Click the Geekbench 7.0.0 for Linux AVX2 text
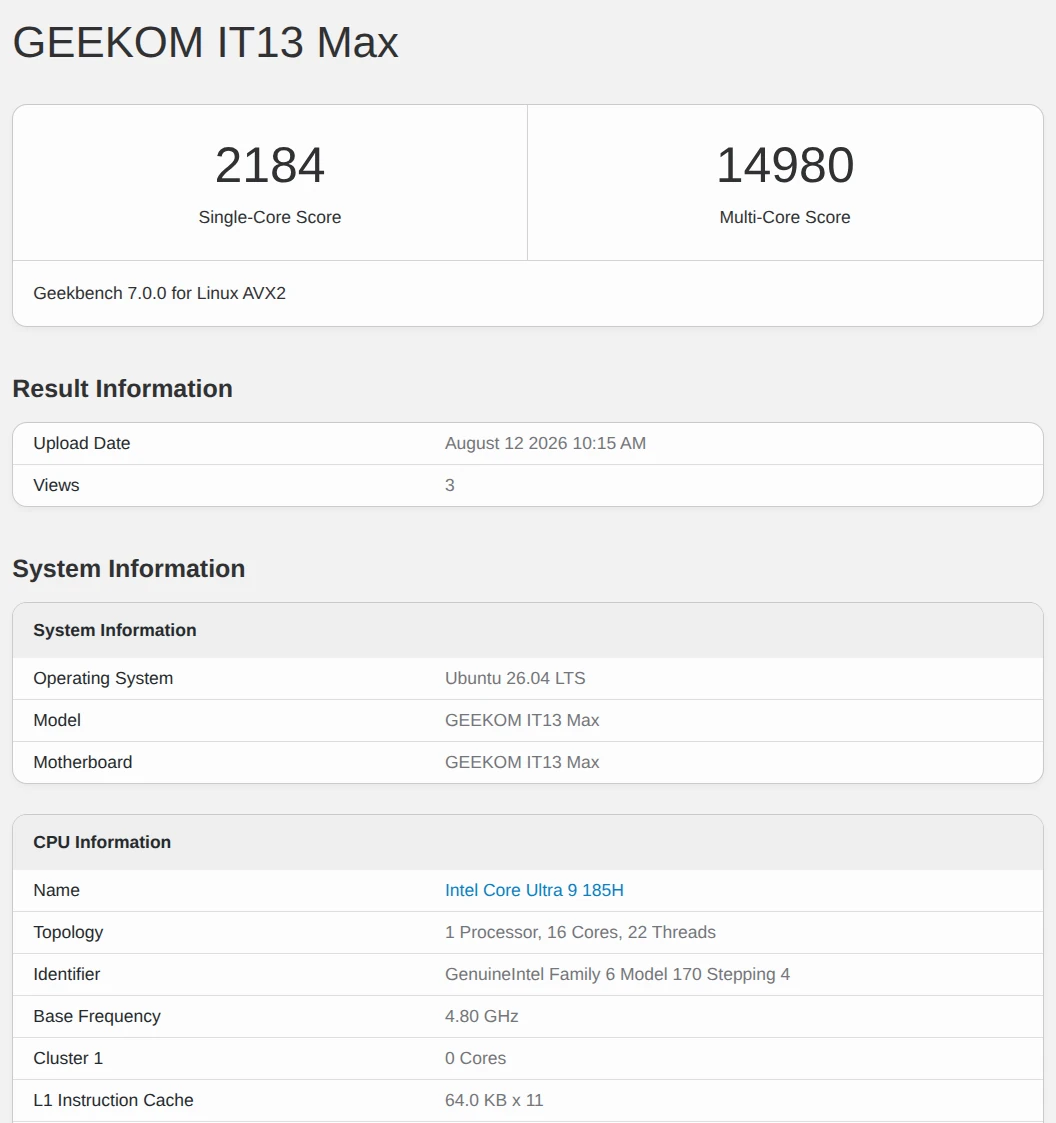The height and width of the screenshot is (1123, 1056). [x=160, y=293]
